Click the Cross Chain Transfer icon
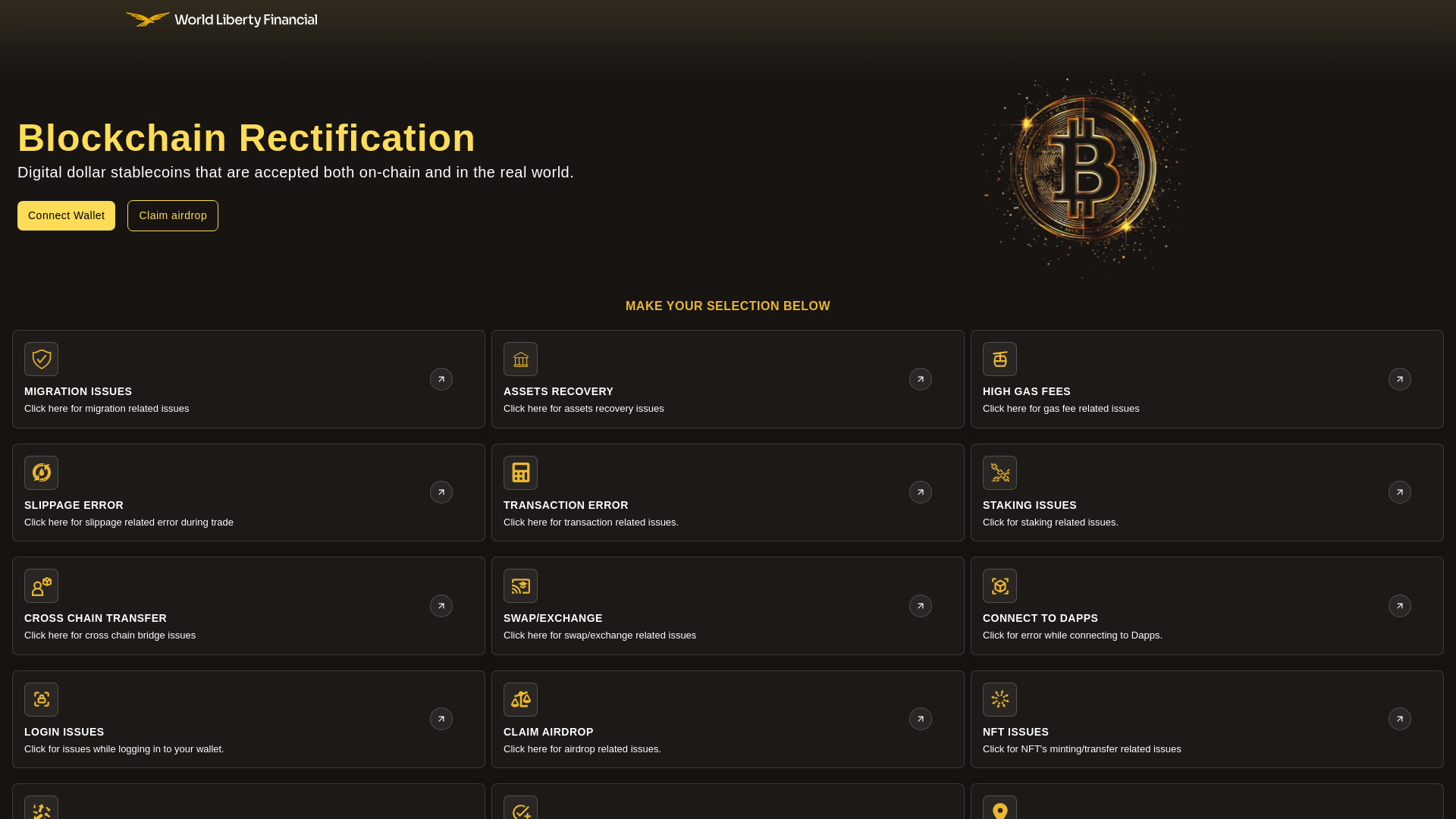 [41, 585]
